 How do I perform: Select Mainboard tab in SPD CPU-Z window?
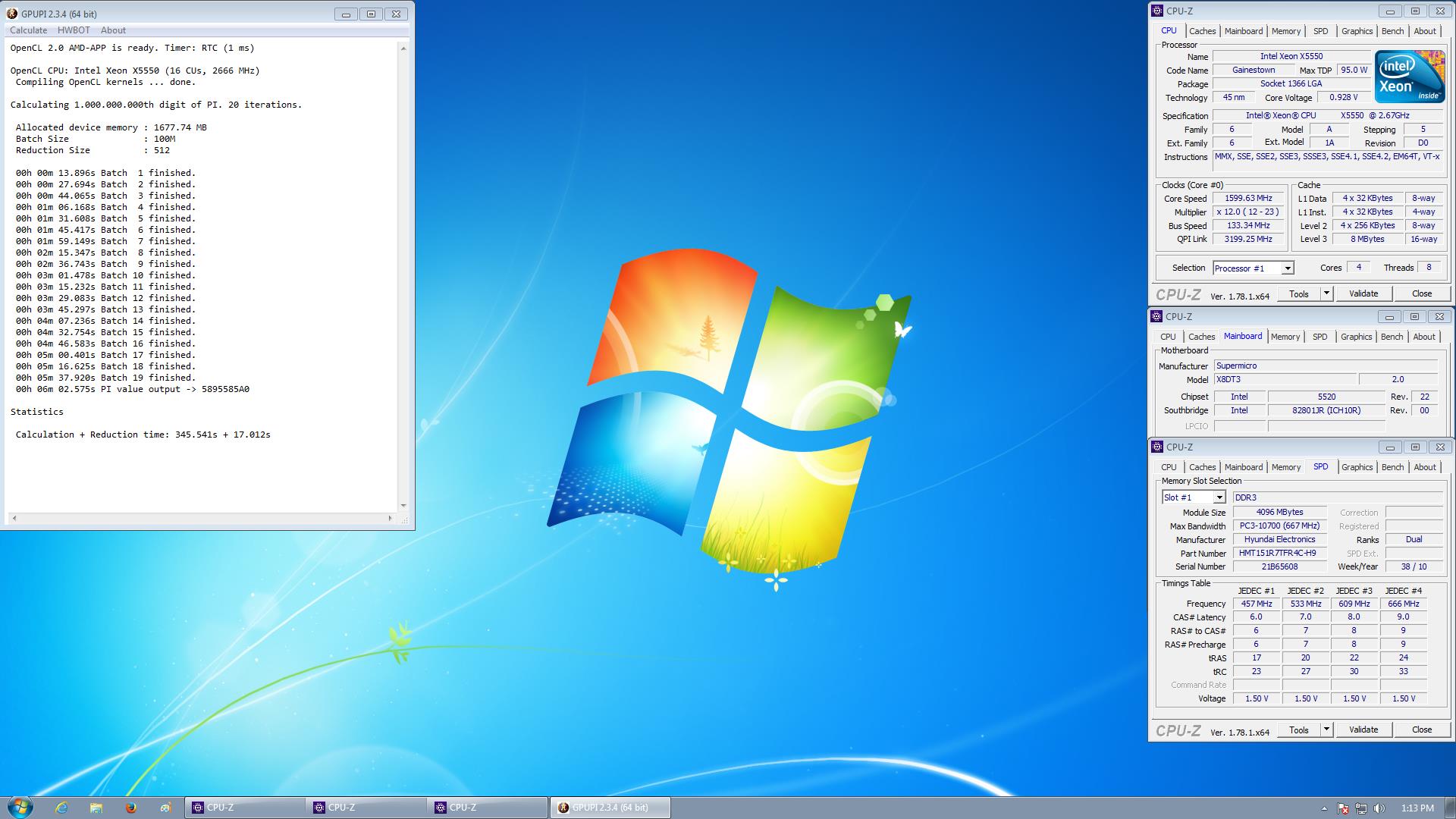[1244, 467]
